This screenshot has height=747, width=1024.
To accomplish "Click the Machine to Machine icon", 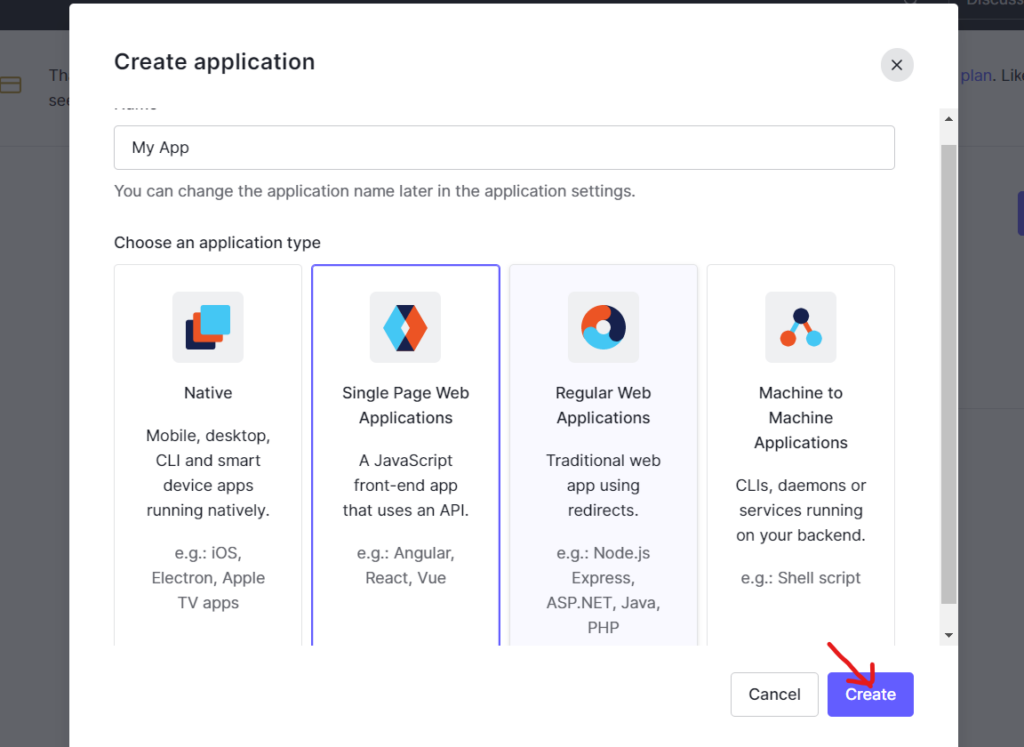I will (x=800, y=327).
